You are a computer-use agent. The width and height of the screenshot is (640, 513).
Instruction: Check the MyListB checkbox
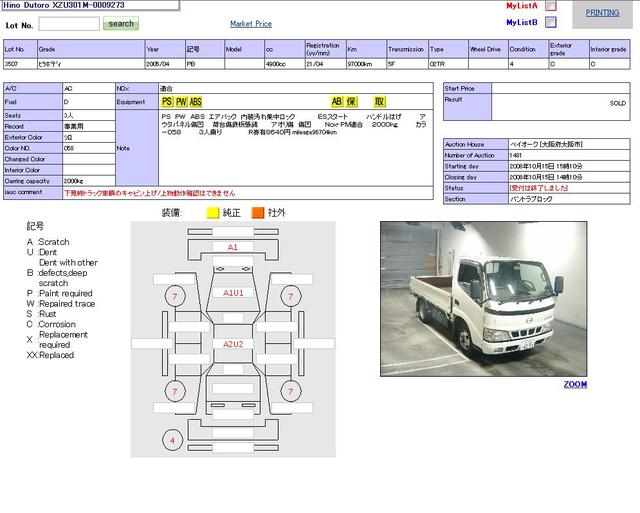point(550,22)
